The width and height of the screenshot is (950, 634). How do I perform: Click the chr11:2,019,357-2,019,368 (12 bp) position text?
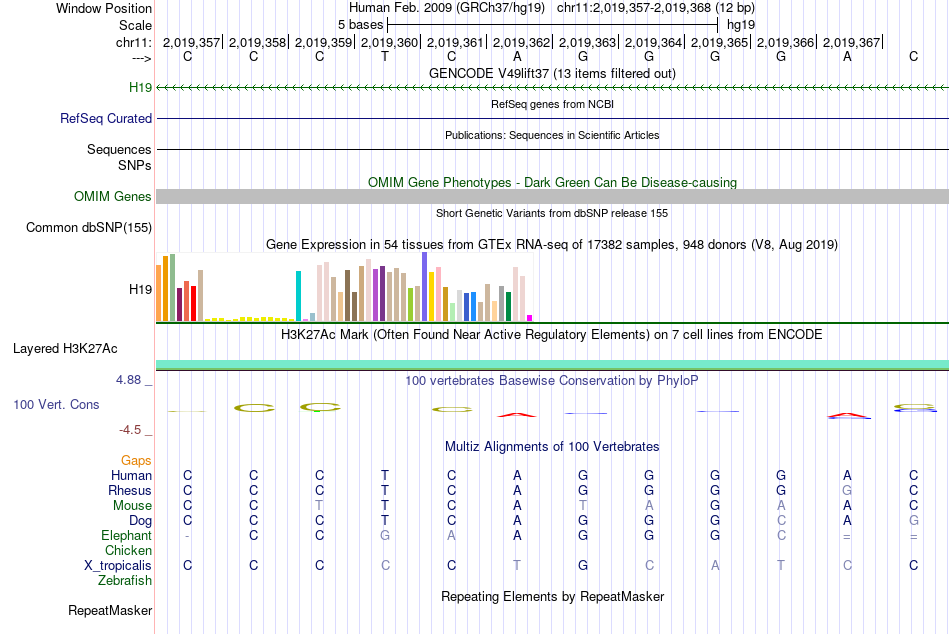pos(656,8)
